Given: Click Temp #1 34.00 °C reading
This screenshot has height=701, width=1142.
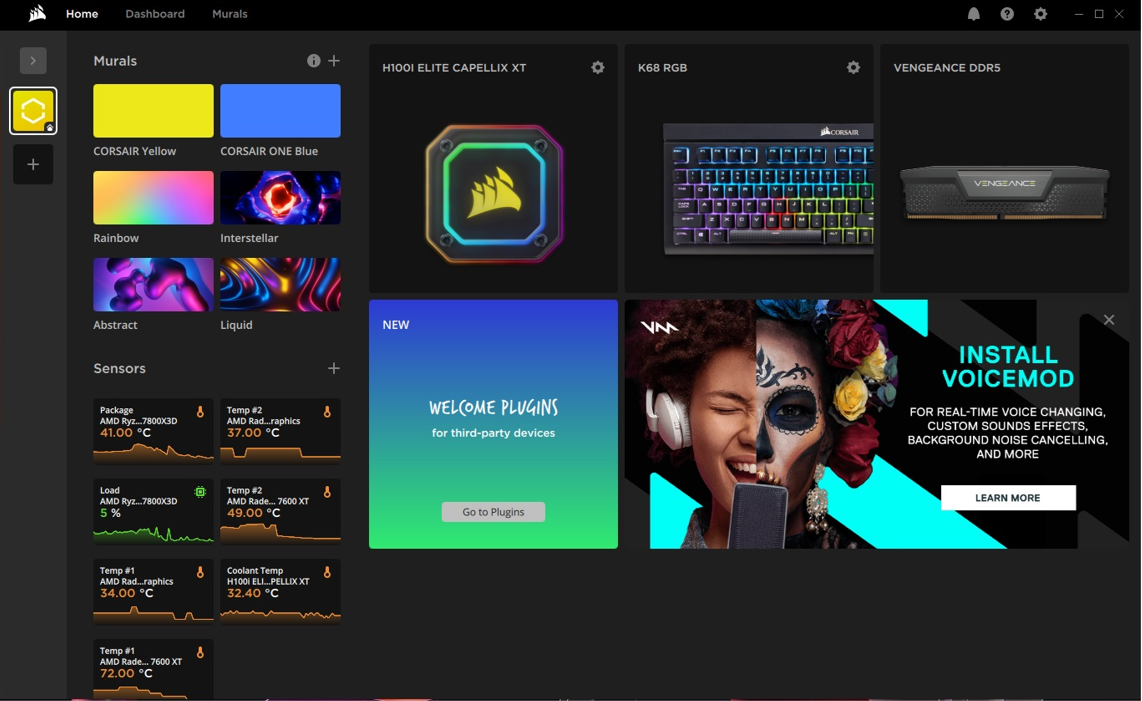Looking at the screenshot, I should (126, 593).
